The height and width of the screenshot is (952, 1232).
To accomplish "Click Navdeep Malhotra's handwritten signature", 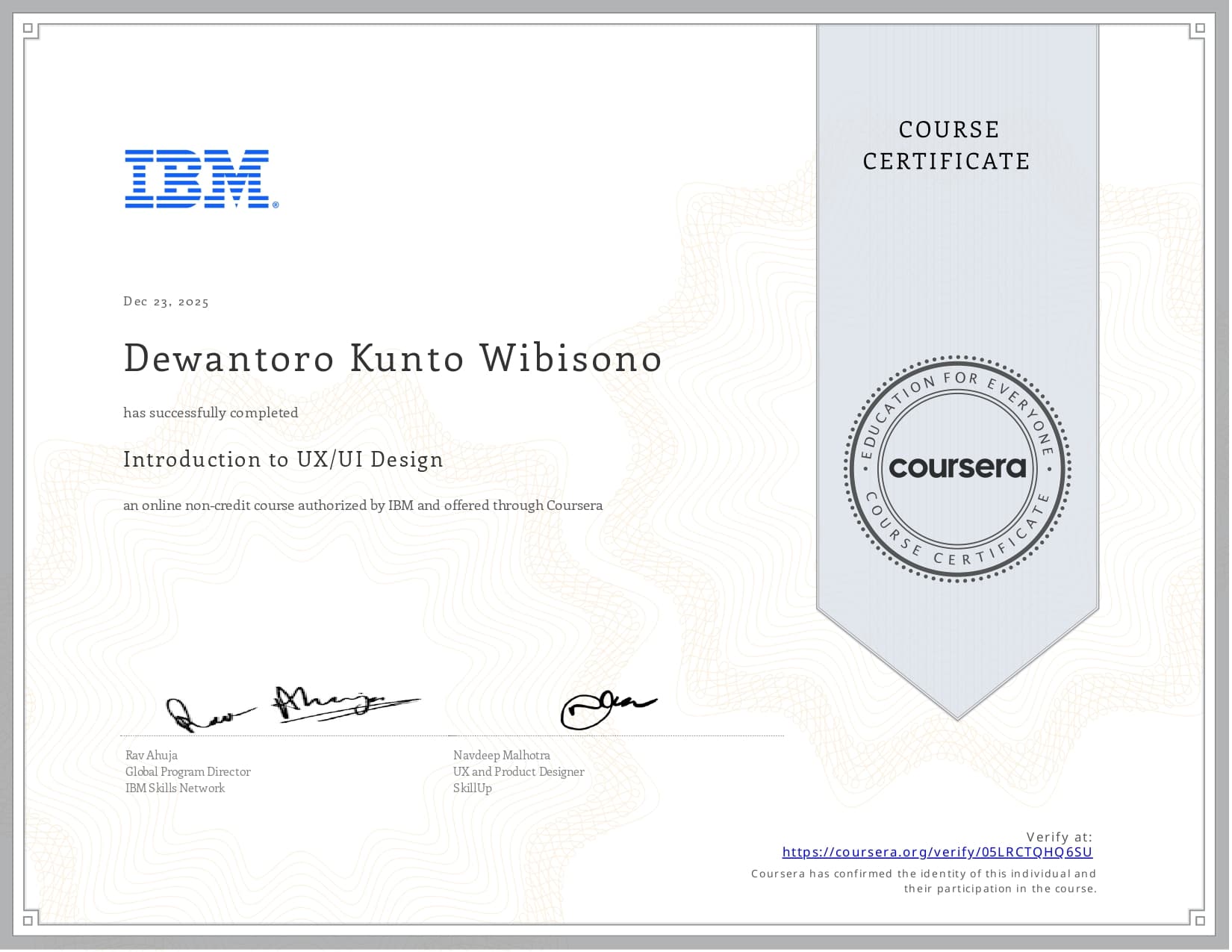I will 606,709.
